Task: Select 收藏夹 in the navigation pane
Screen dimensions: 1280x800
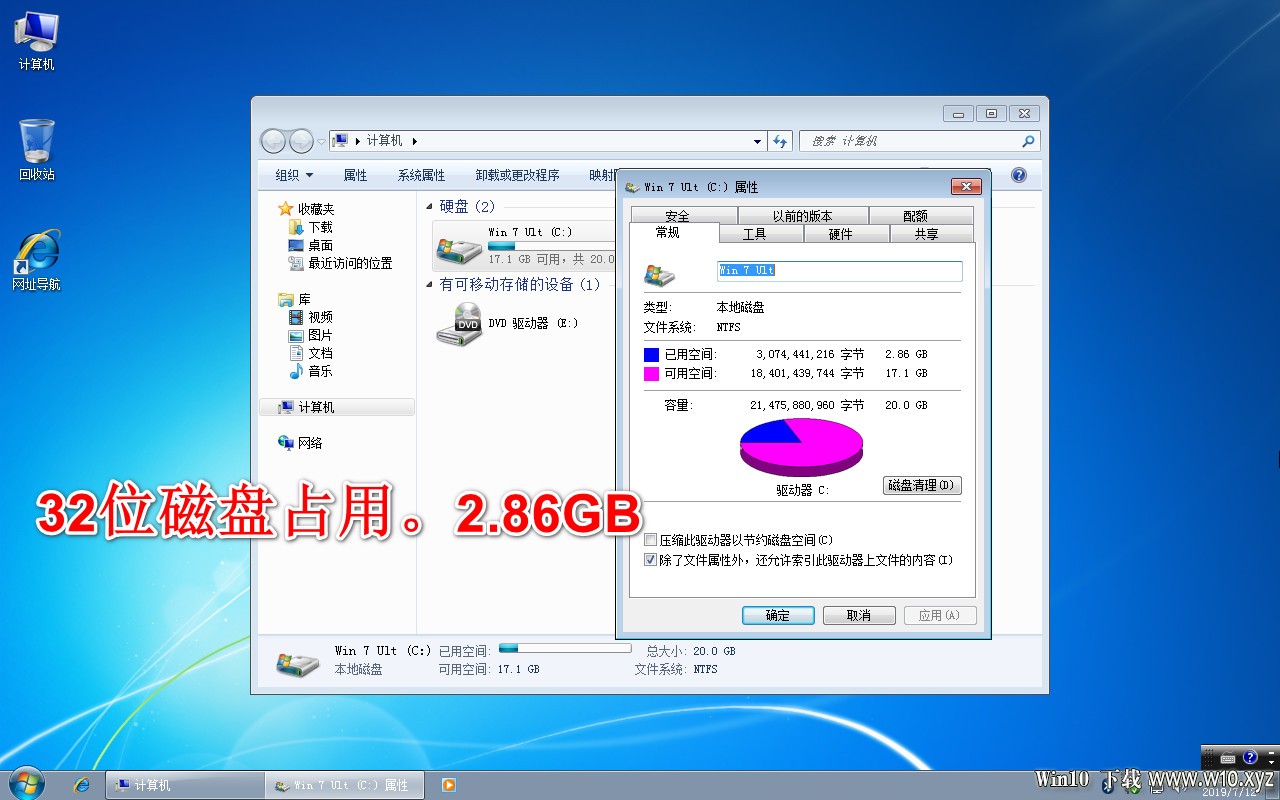Action: click(306, 209)
